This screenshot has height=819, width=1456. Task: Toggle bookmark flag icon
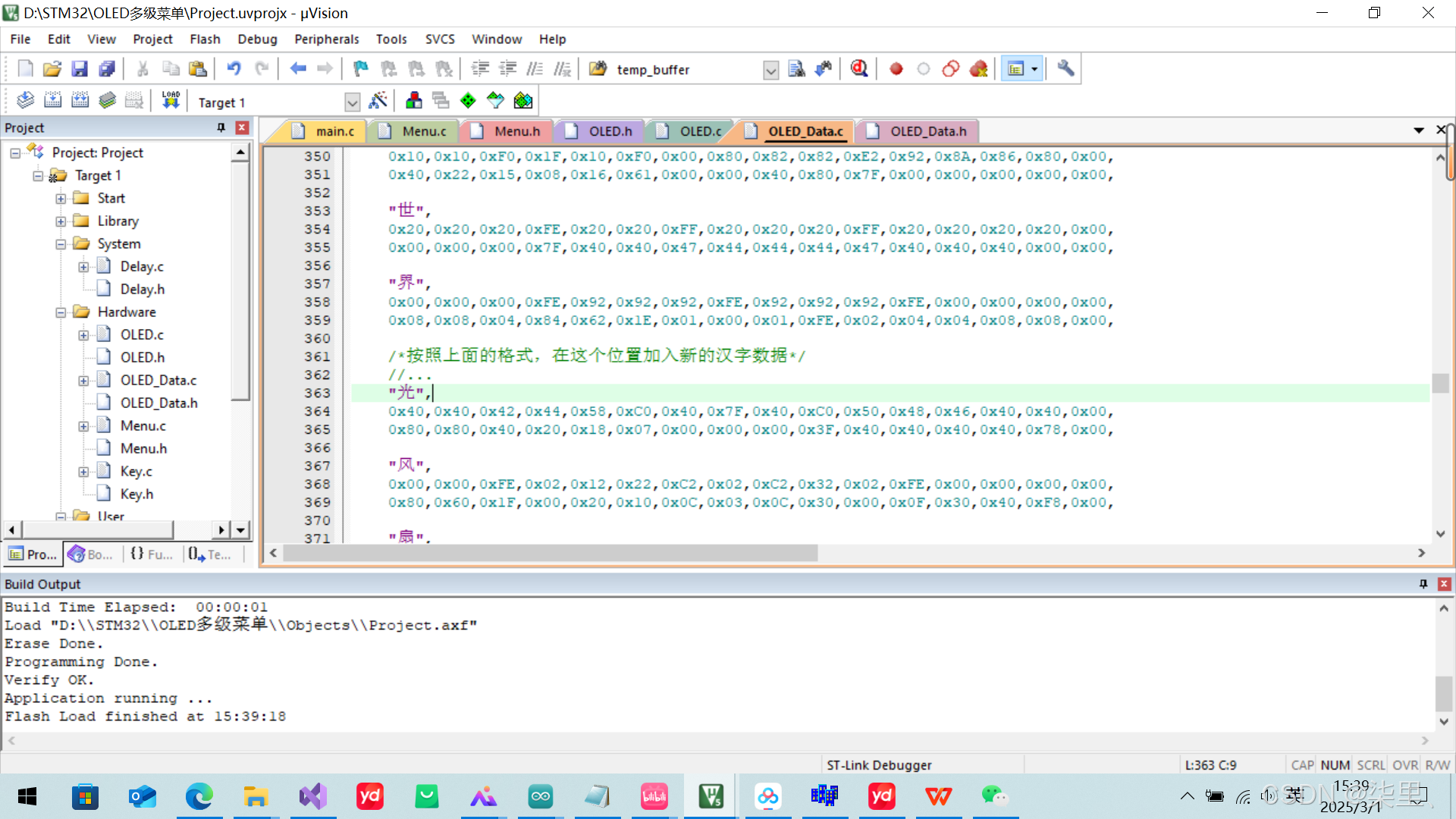pos(360,69)
